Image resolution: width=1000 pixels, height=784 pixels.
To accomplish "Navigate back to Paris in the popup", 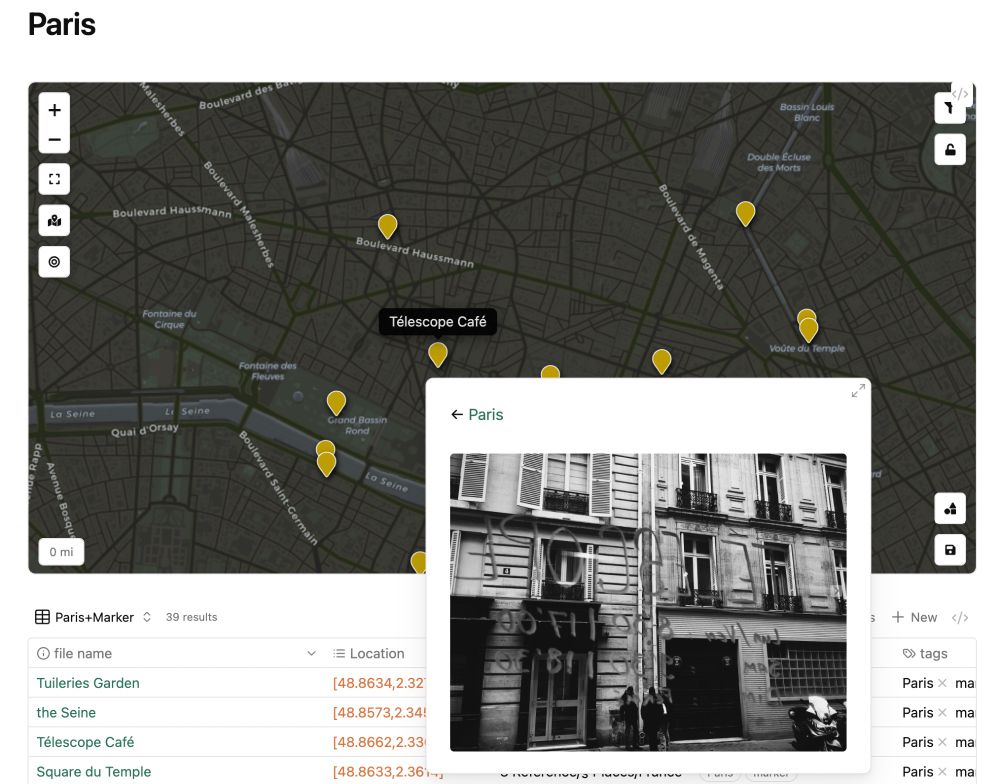I will coord(478,414).
